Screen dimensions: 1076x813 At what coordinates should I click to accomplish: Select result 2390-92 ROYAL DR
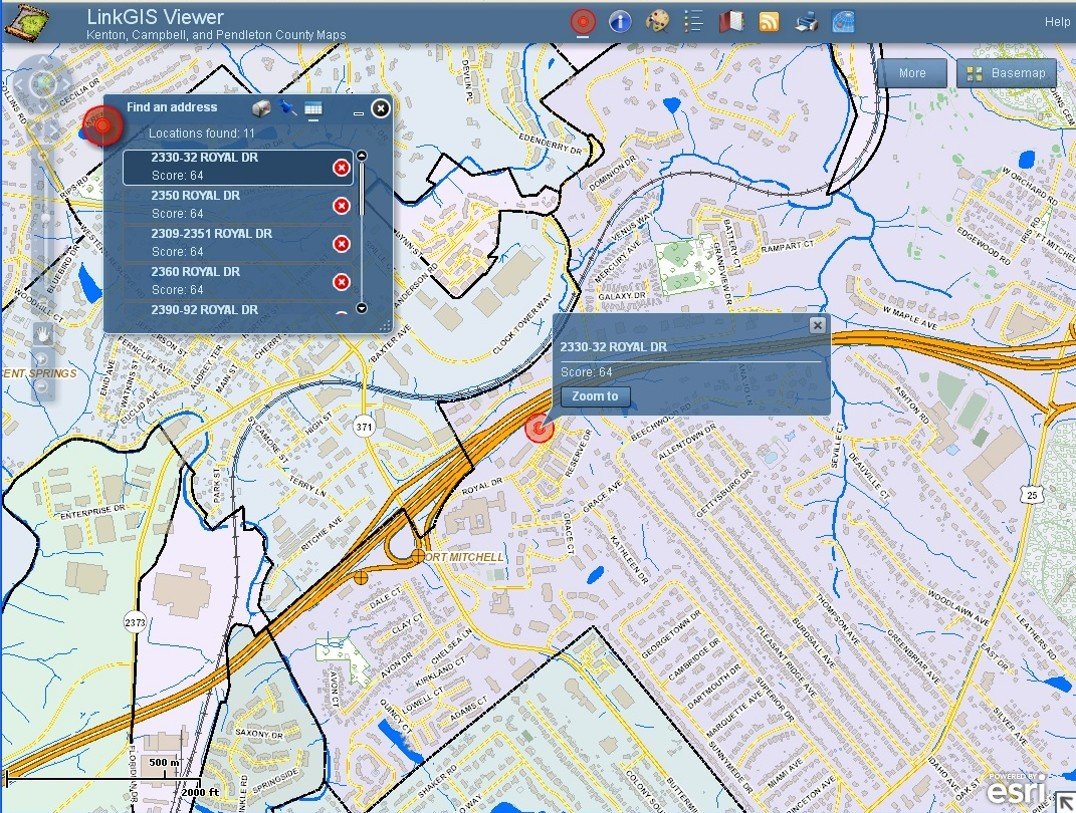pyautogui.click(x=237, y=309)
